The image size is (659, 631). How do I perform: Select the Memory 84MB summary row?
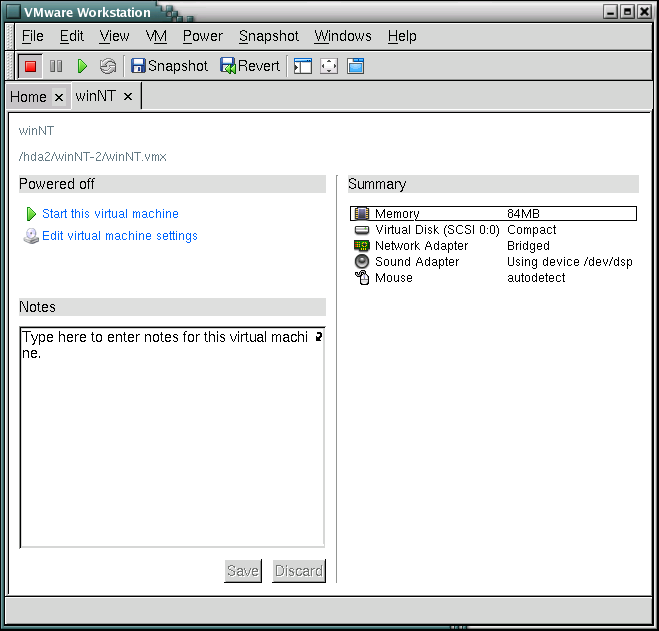click(x=493, y=214)
